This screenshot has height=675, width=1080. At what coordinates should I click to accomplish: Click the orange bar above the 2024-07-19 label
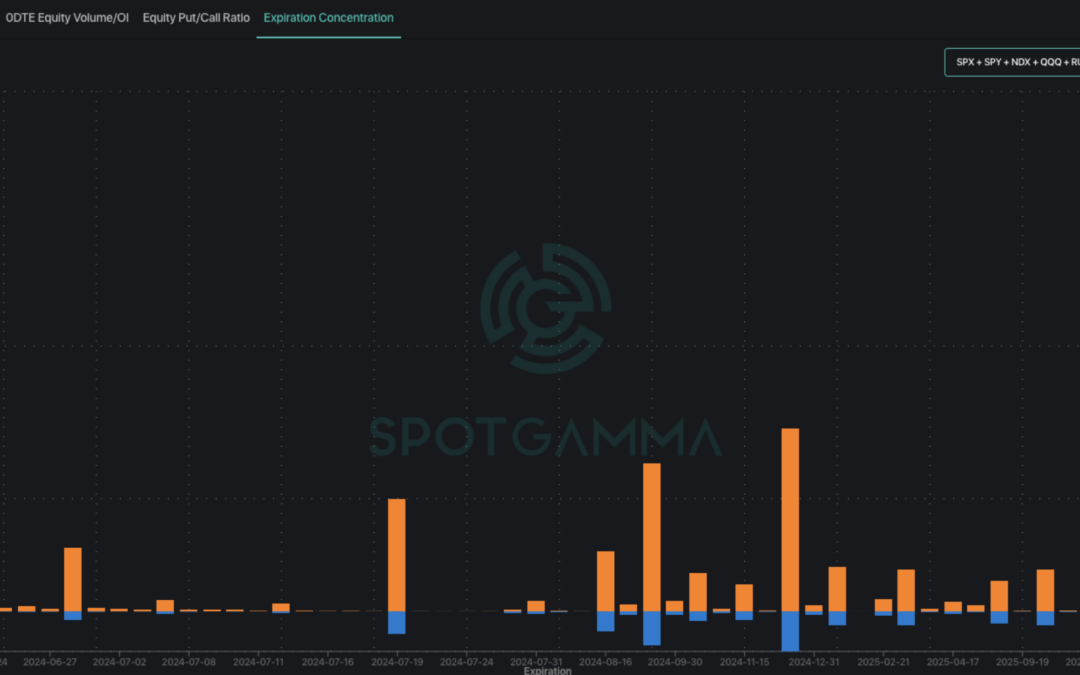(x=397, y=555)
